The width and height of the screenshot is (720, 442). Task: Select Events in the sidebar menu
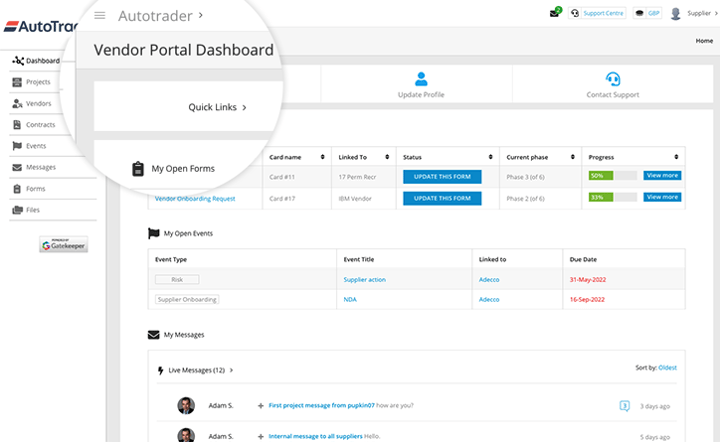click(35, 145)
